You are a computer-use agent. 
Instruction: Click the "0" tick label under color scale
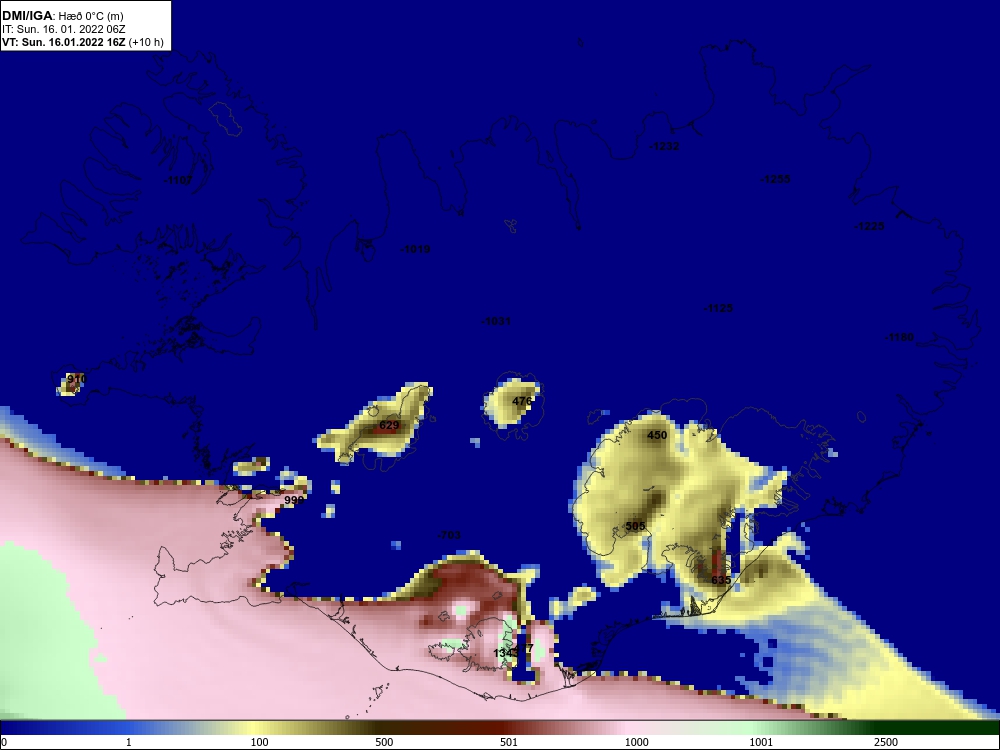pyautogui.click(x=3, y=743)
